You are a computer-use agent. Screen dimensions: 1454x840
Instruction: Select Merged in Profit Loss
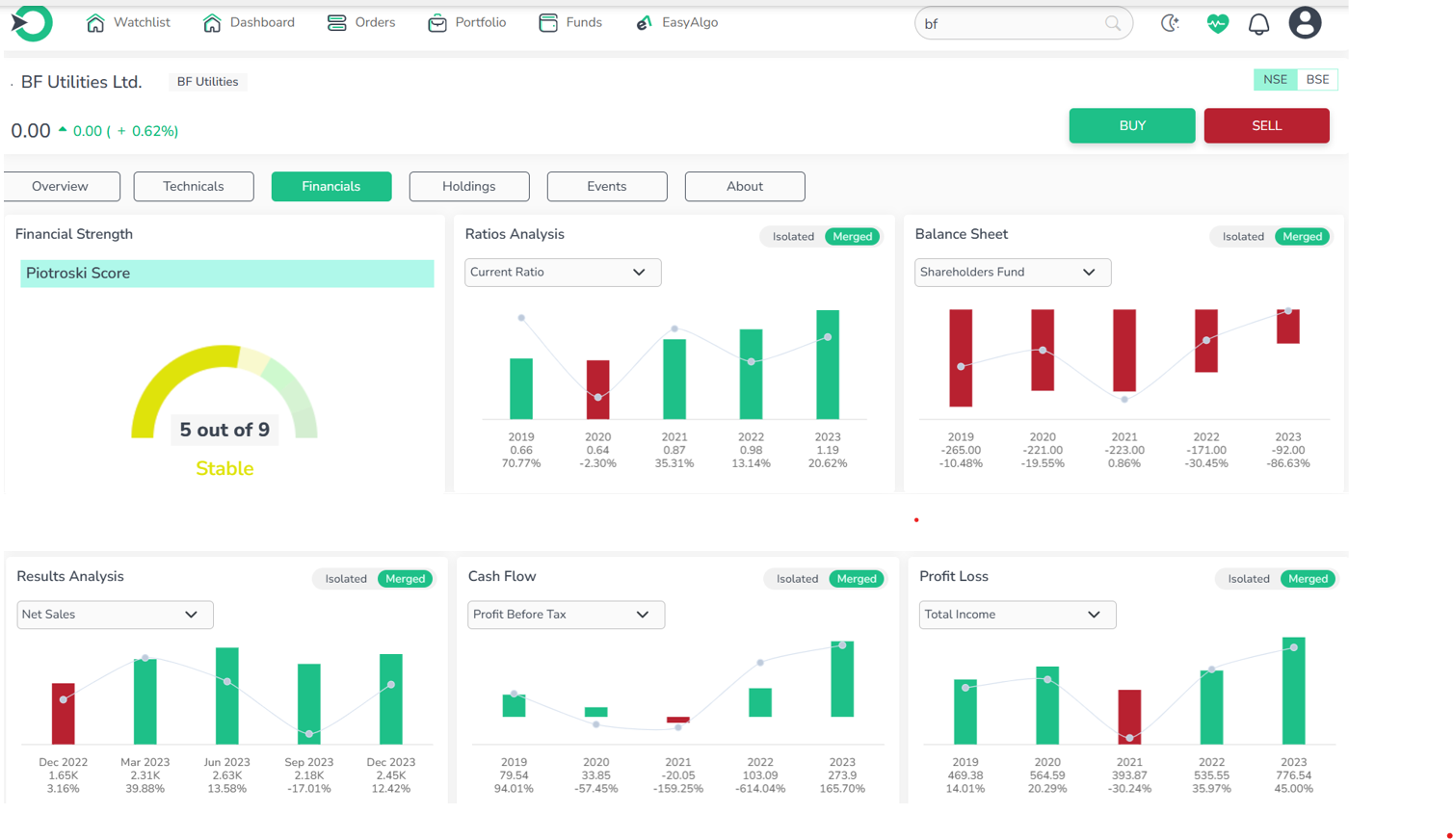[x=1309, y=579]
